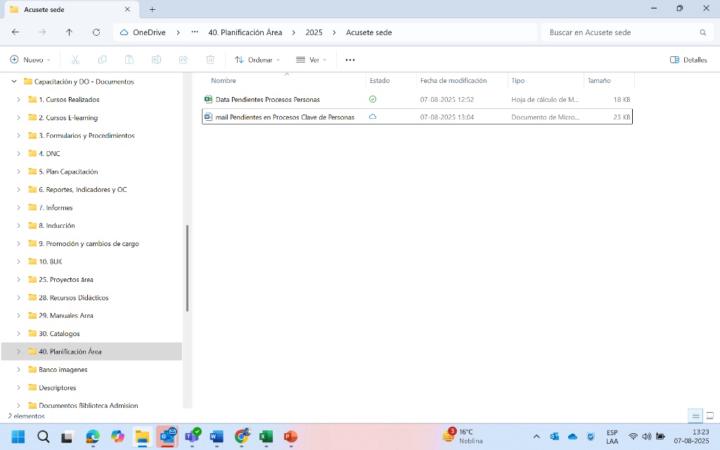Collapse Capacitación y DO - Documentos tree
The image size is (720, 450).
13,81
